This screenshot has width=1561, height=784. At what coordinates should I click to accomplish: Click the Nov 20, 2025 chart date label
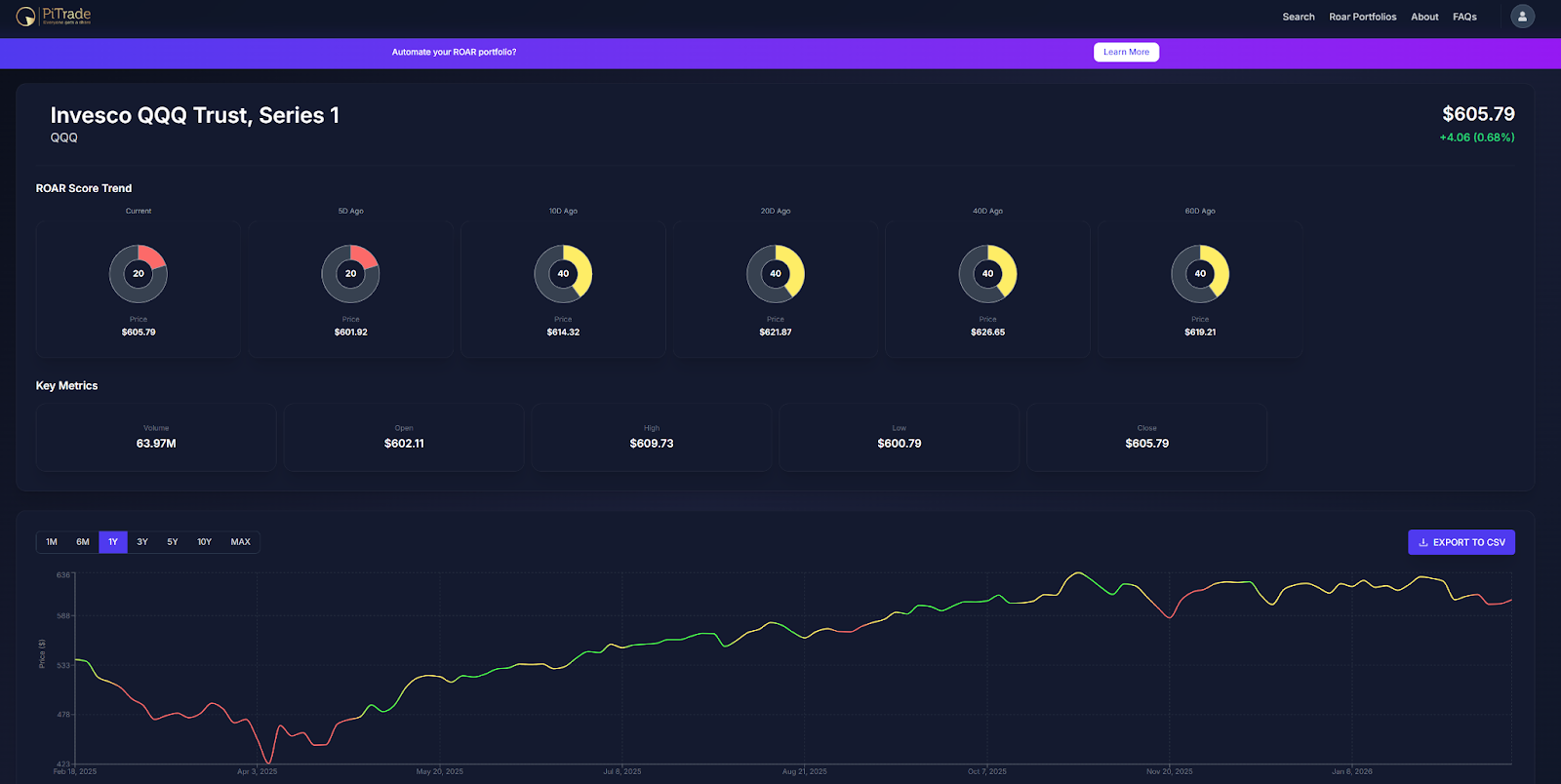coord(1170,771)
